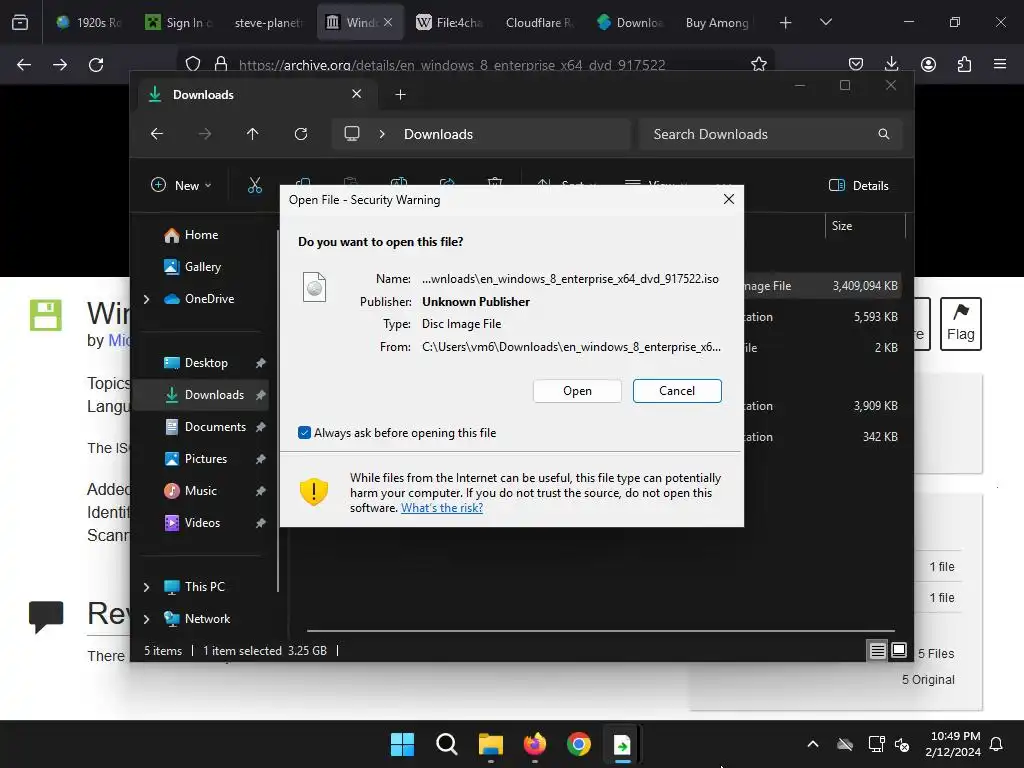Open the New dropdown in Explorer toolbar
The height and width of the screenshot is (768, 1024).
181,185
